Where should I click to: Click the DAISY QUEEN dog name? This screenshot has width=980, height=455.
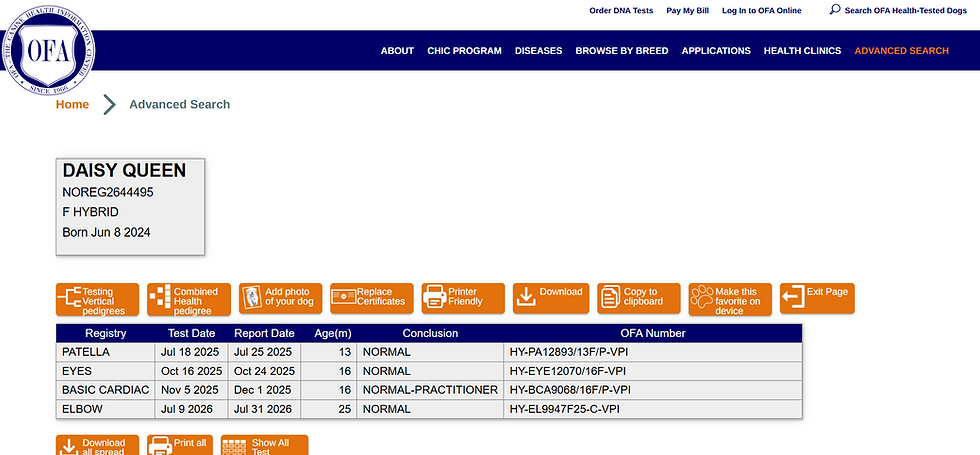point(124,171)
